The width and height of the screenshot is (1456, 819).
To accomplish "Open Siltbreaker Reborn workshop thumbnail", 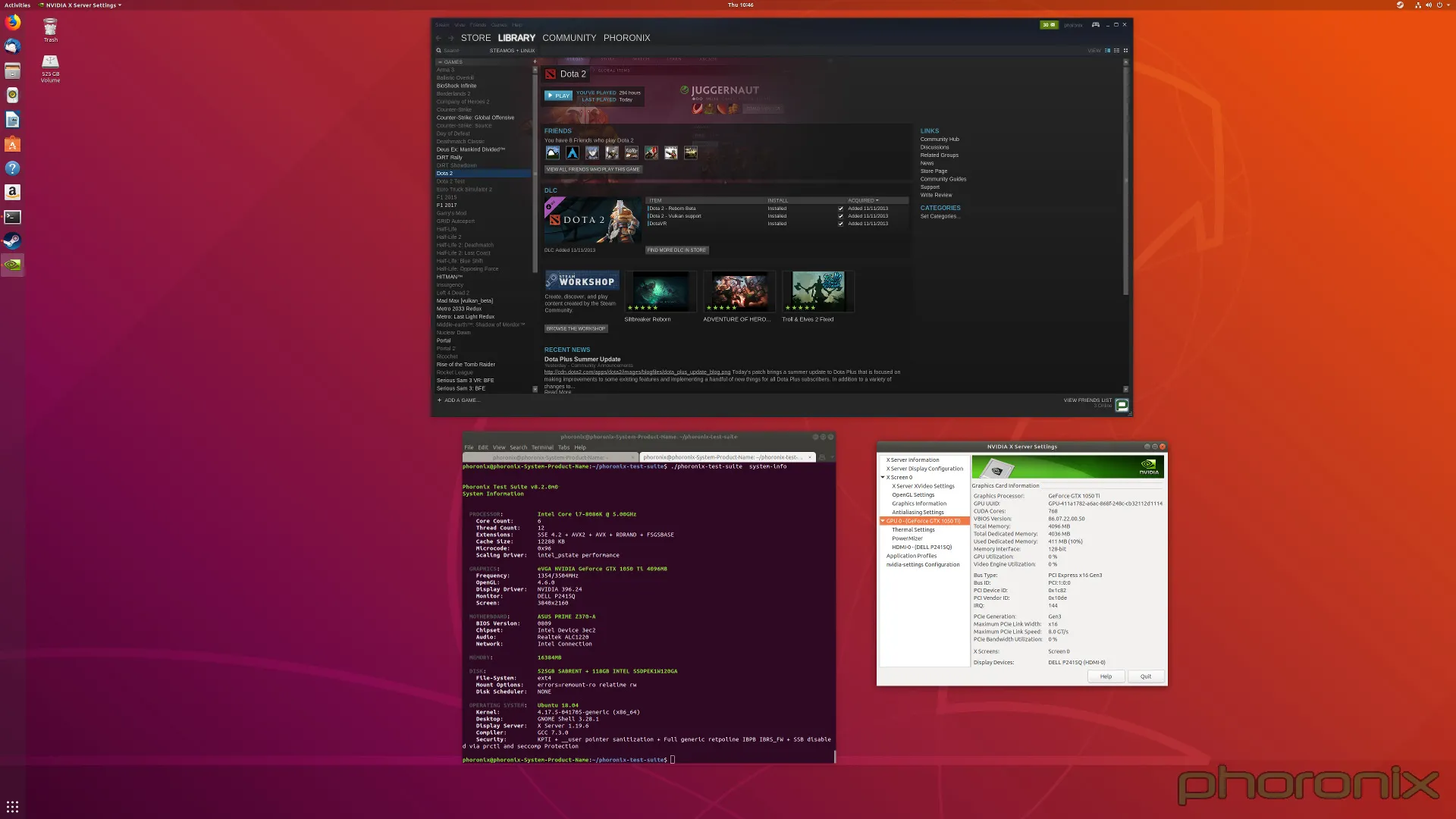I will pyautogui.click(x=661, y=291).
